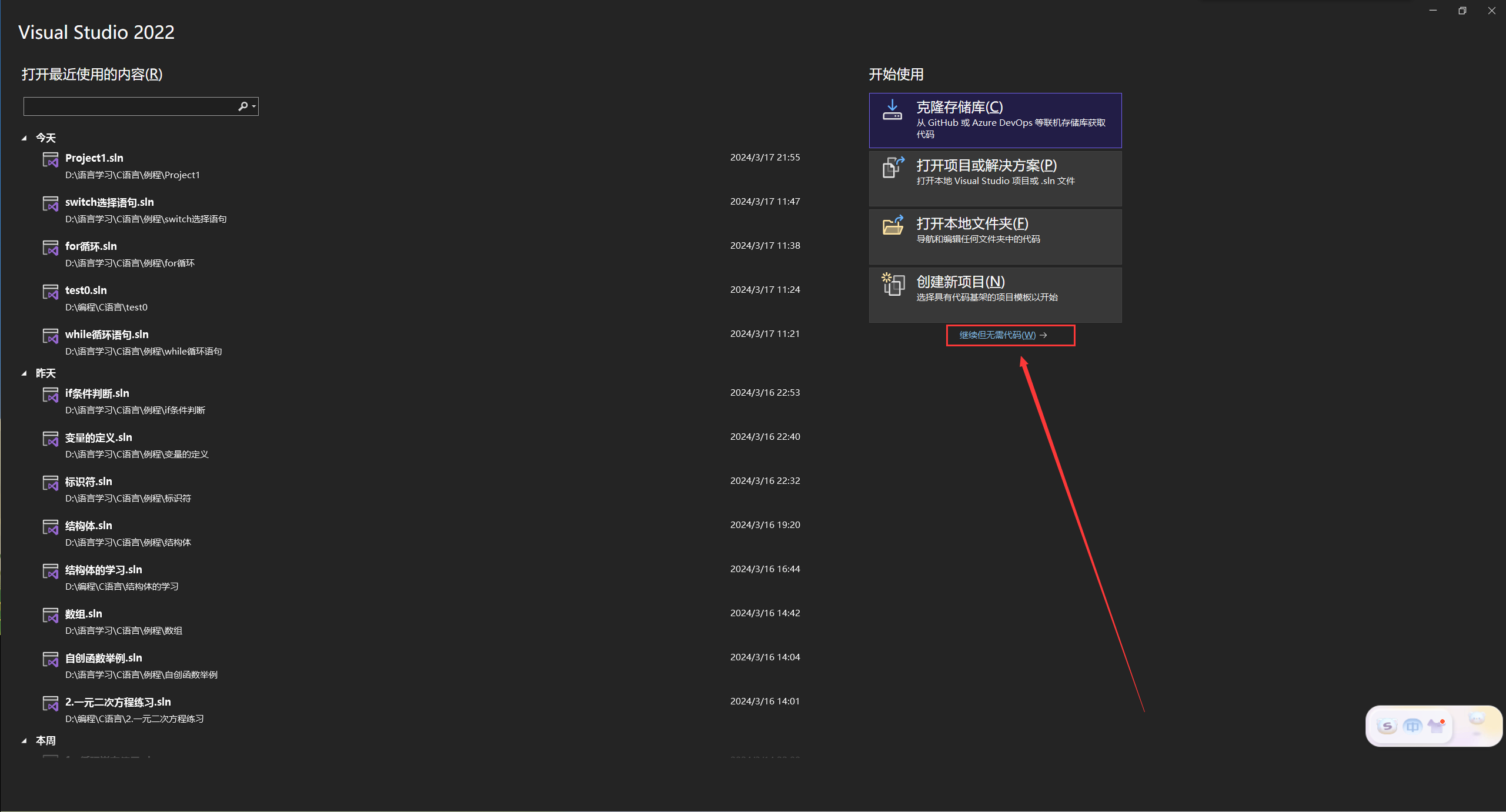1506x812 pixels.
Task: Restore the window with the maximize button
Action: (1462, 11)
